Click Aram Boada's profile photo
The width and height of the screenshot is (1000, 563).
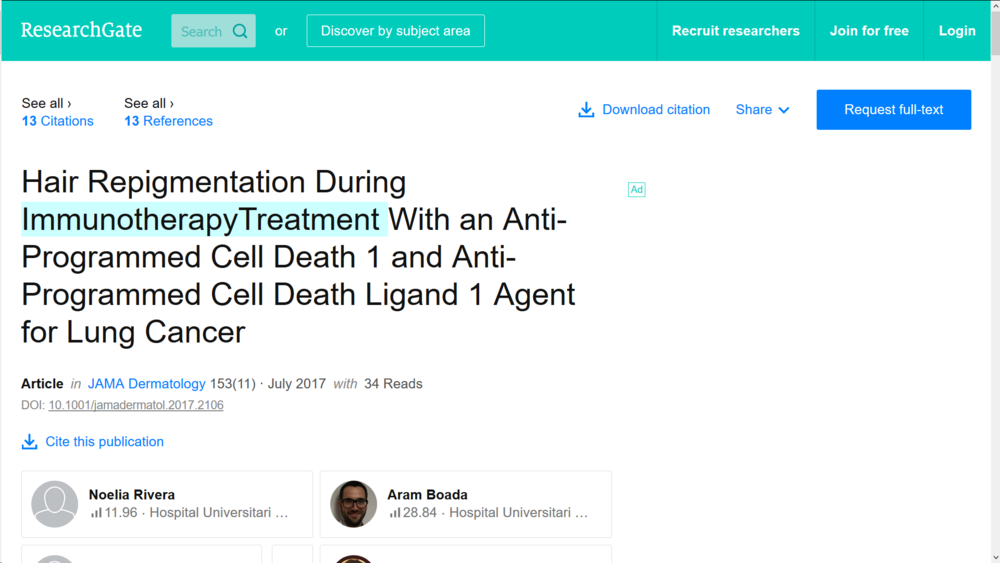coord(354,504)
